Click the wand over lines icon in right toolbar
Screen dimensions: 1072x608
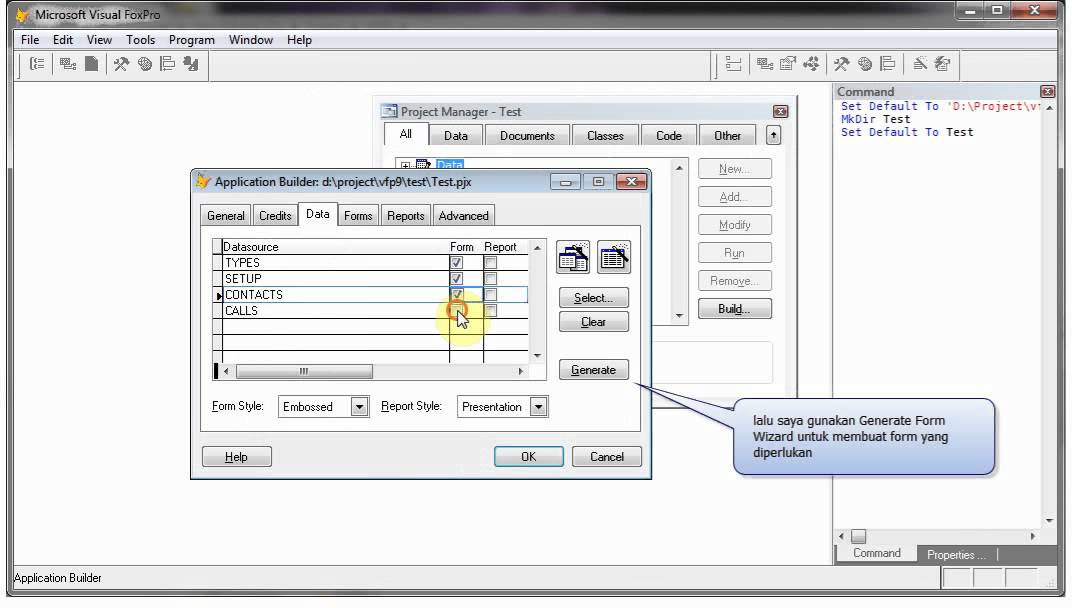click(x=920, y=64)
